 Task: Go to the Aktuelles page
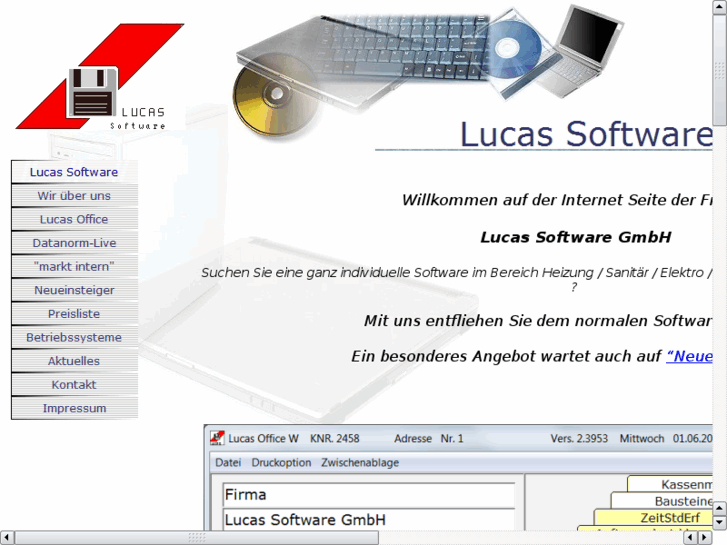[74, 361]
